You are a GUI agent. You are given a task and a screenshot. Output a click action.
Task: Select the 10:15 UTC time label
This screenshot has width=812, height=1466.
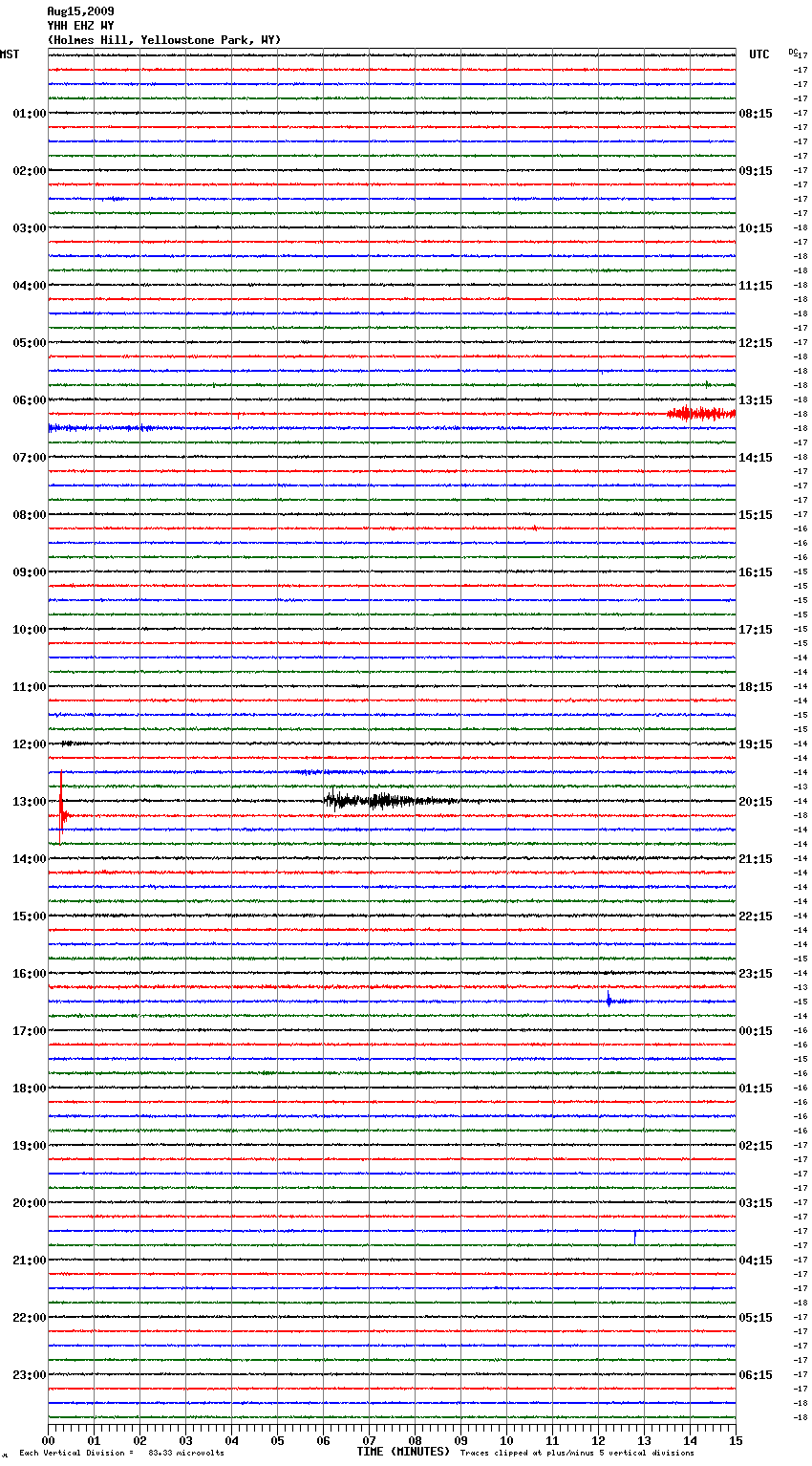pyautogui.click(x=756, y=228)
